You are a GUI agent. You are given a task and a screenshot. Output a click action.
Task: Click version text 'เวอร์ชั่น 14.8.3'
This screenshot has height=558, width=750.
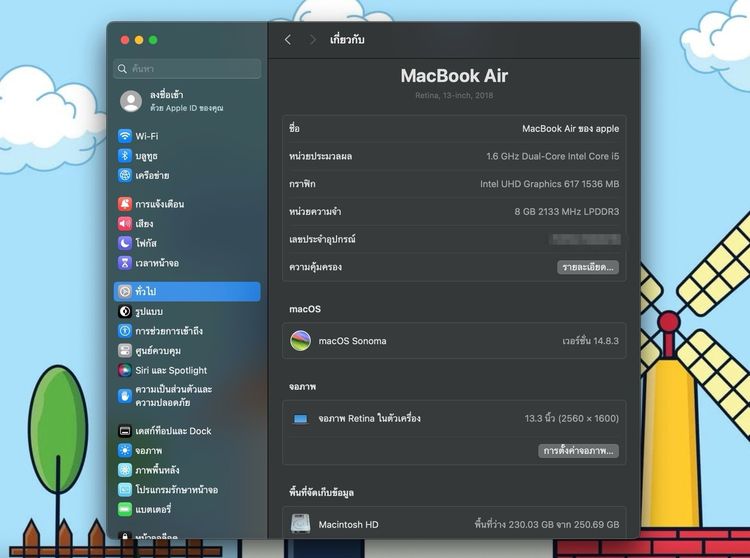(590, 340)
